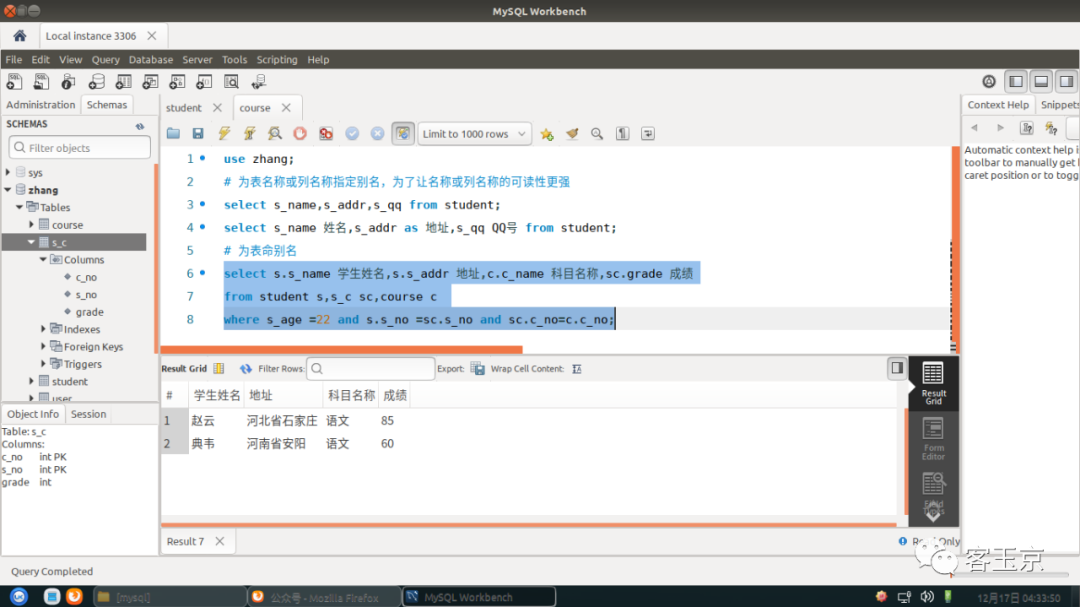Search table data icon in main toolbar
Image resolution: width=1080 pixels, height=607 pixels.
click(231, 82)
